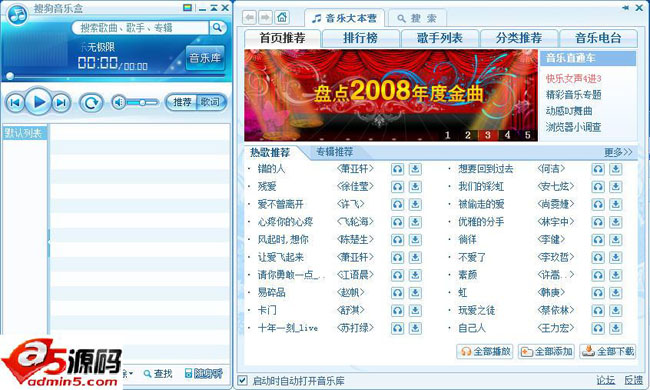Toggle the repeat/loop playback mode icon

91,102
